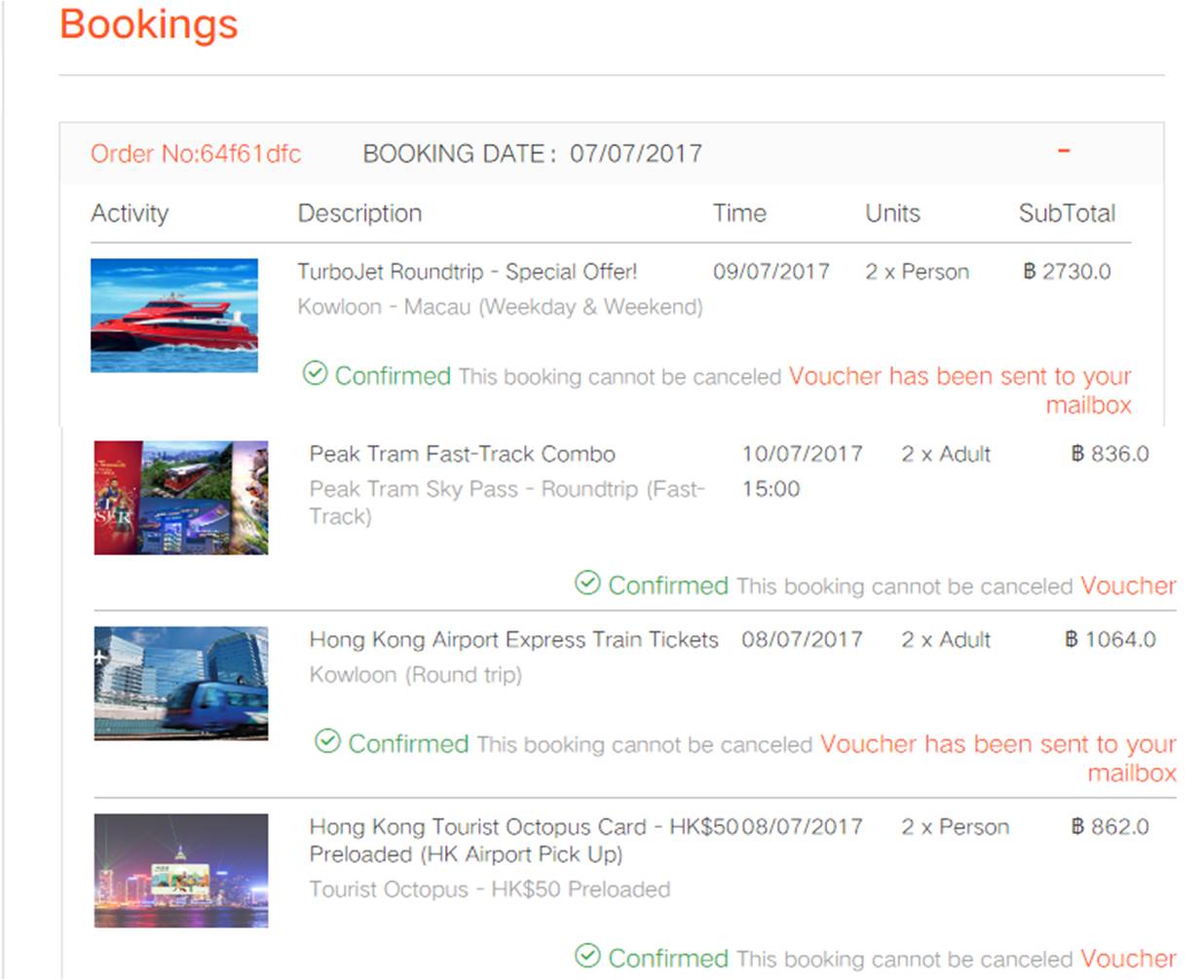The width and height of the screenshot is (1204, 980).
Task: Click the ฿ 862.0 subtotal value
Action: point(1110,827)
